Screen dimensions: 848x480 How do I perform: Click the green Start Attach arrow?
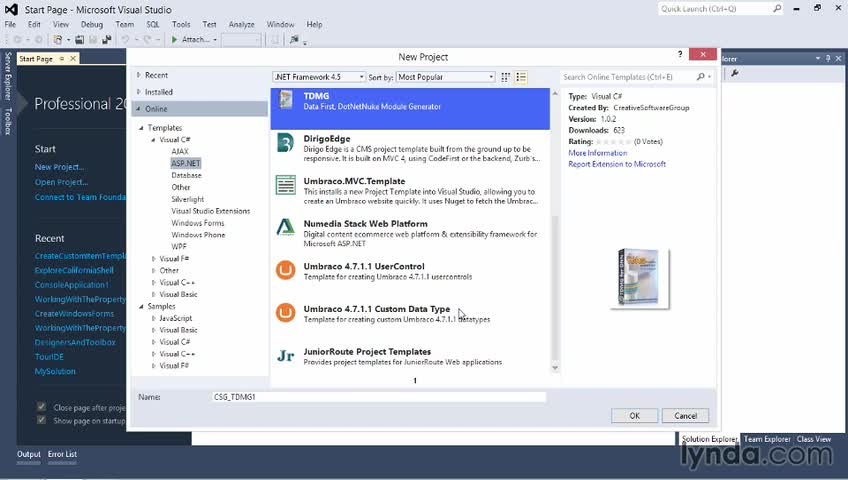(x=174, y=39)
